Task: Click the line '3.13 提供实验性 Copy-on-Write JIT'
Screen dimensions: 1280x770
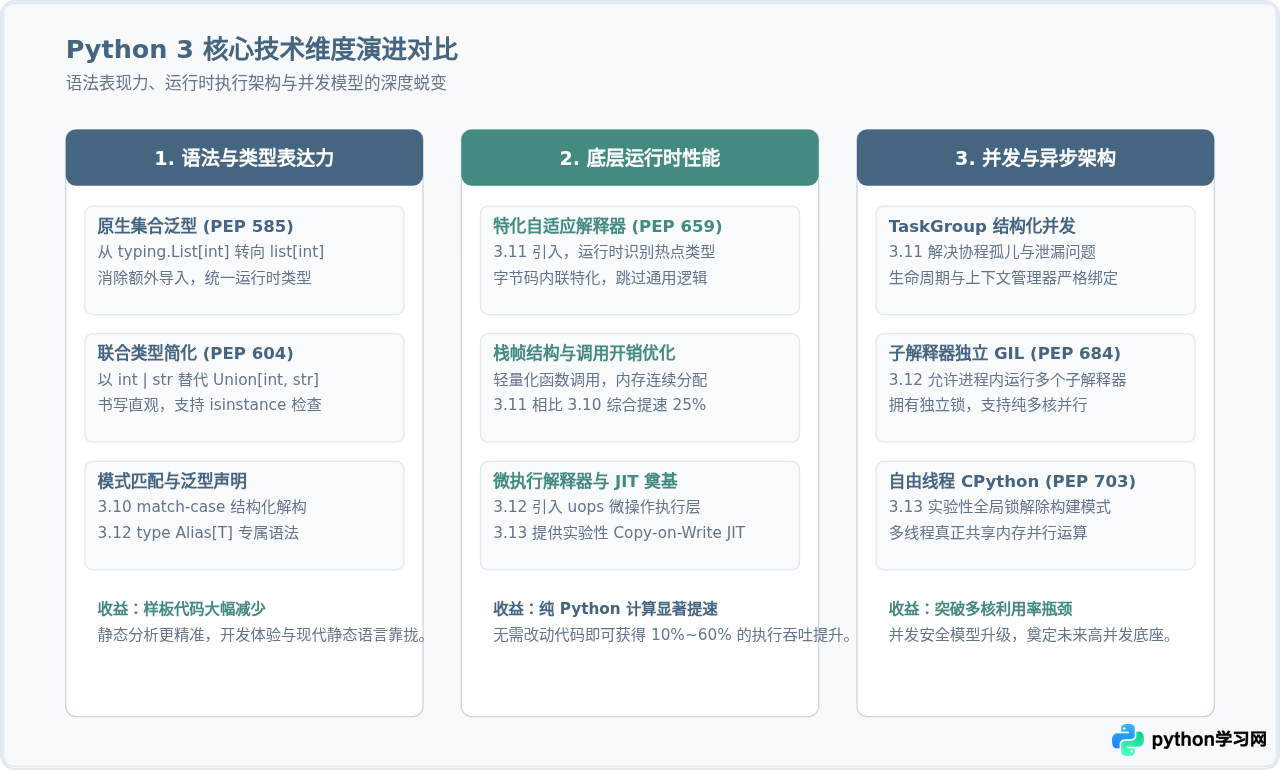Action: pos(619,533)
